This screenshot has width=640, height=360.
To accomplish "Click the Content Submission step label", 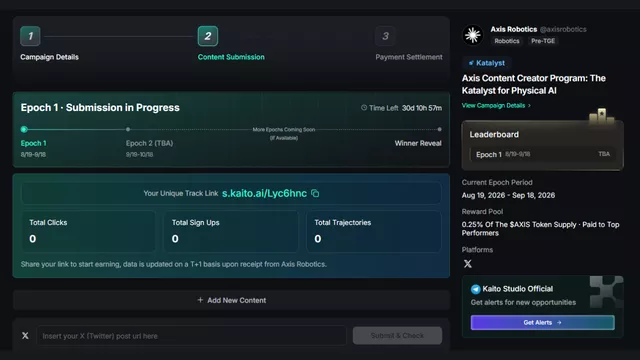I will click(231, 57).
